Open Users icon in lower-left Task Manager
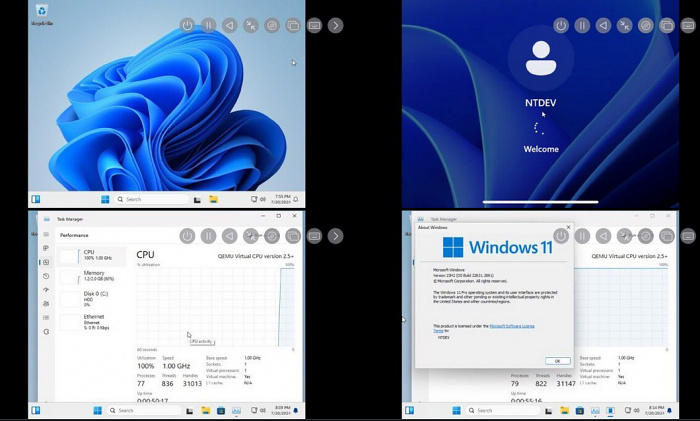 click(x=46, y=304)
